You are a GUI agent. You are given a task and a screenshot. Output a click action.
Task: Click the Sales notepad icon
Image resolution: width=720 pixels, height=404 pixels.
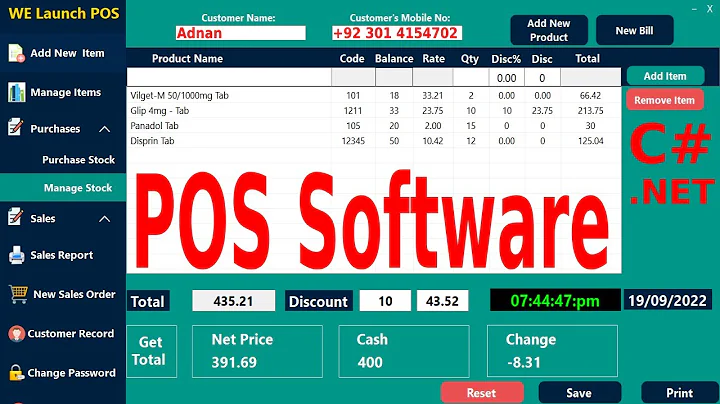16,217
